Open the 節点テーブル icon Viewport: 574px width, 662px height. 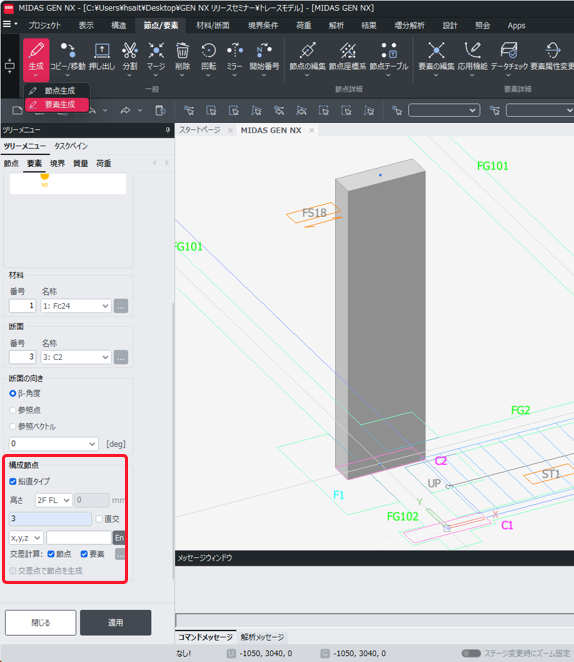click(x=389, y=51)
